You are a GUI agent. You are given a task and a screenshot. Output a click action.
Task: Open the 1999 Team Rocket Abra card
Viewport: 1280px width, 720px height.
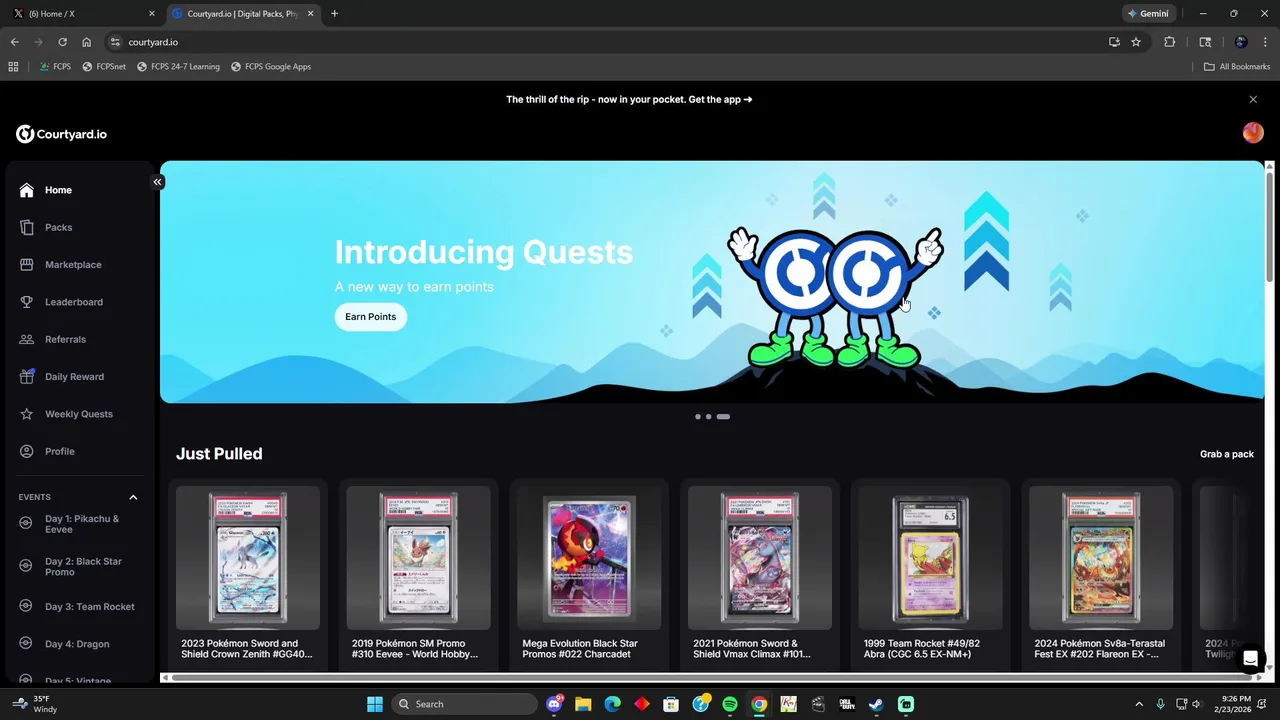[x=931, y=575]
